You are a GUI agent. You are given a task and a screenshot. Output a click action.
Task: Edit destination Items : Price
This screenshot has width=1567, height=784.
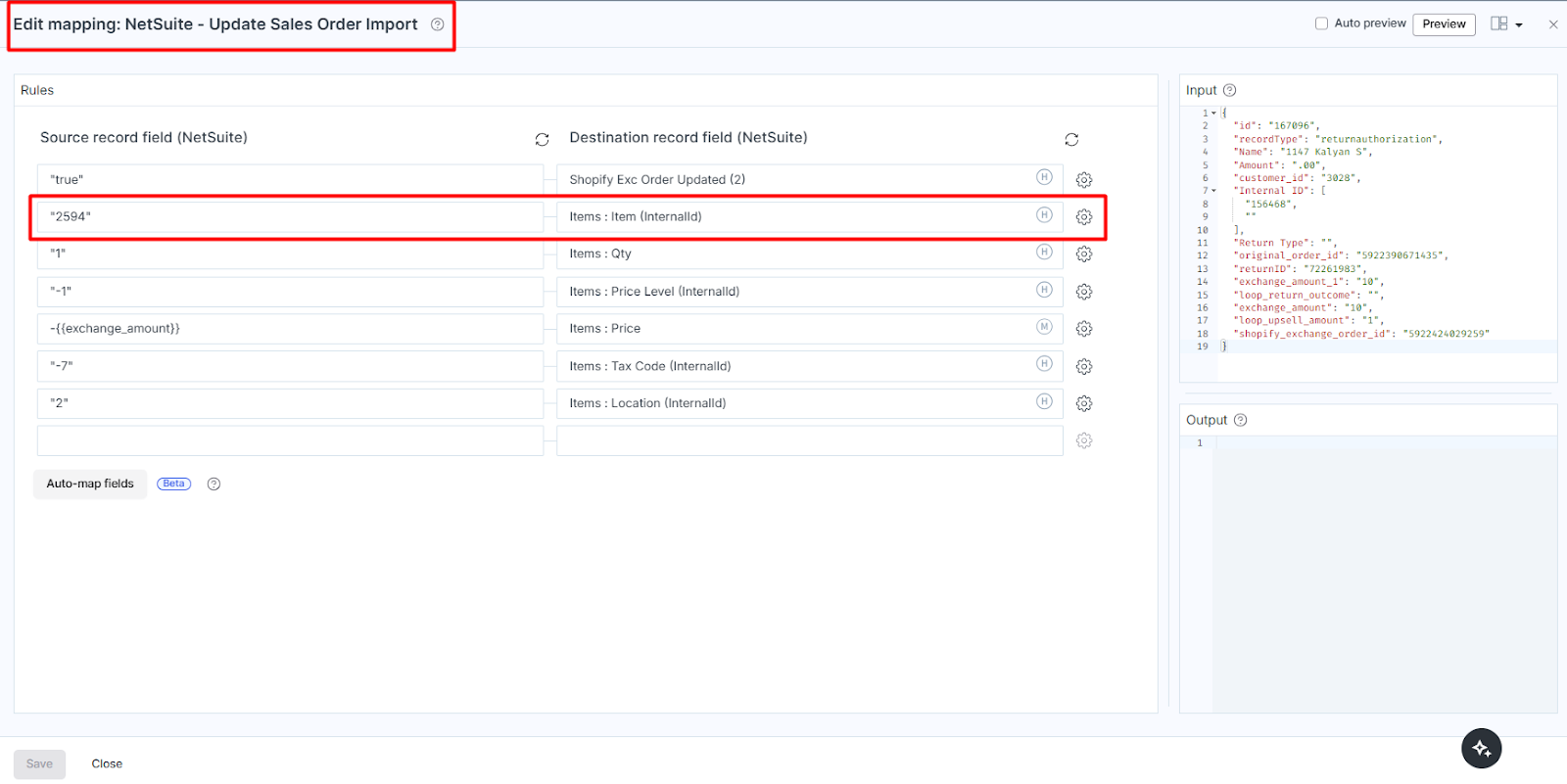(x=809, y=329)
